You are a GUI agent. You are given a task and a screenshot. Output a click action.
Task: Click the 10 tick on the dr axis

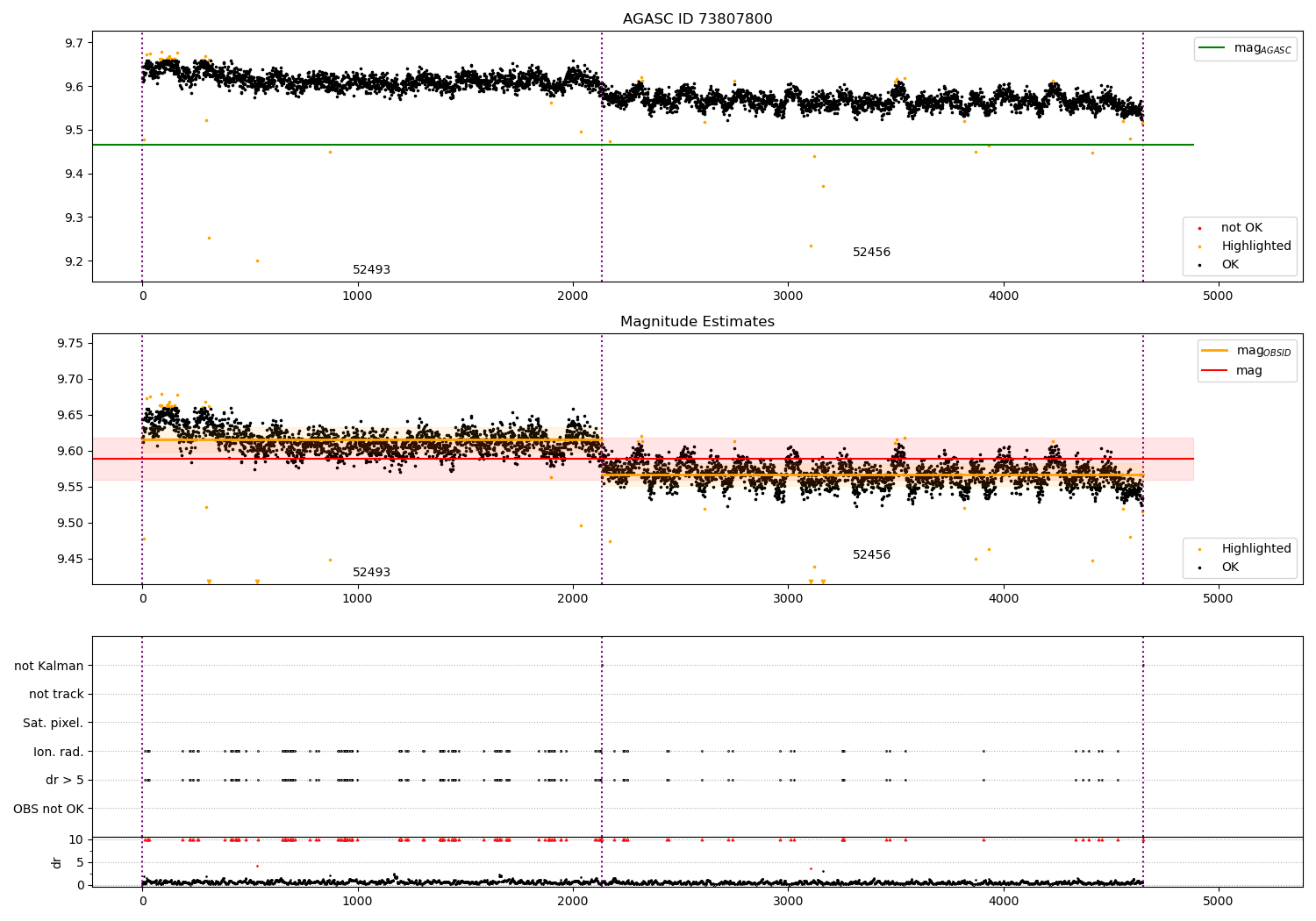point(76,839)
